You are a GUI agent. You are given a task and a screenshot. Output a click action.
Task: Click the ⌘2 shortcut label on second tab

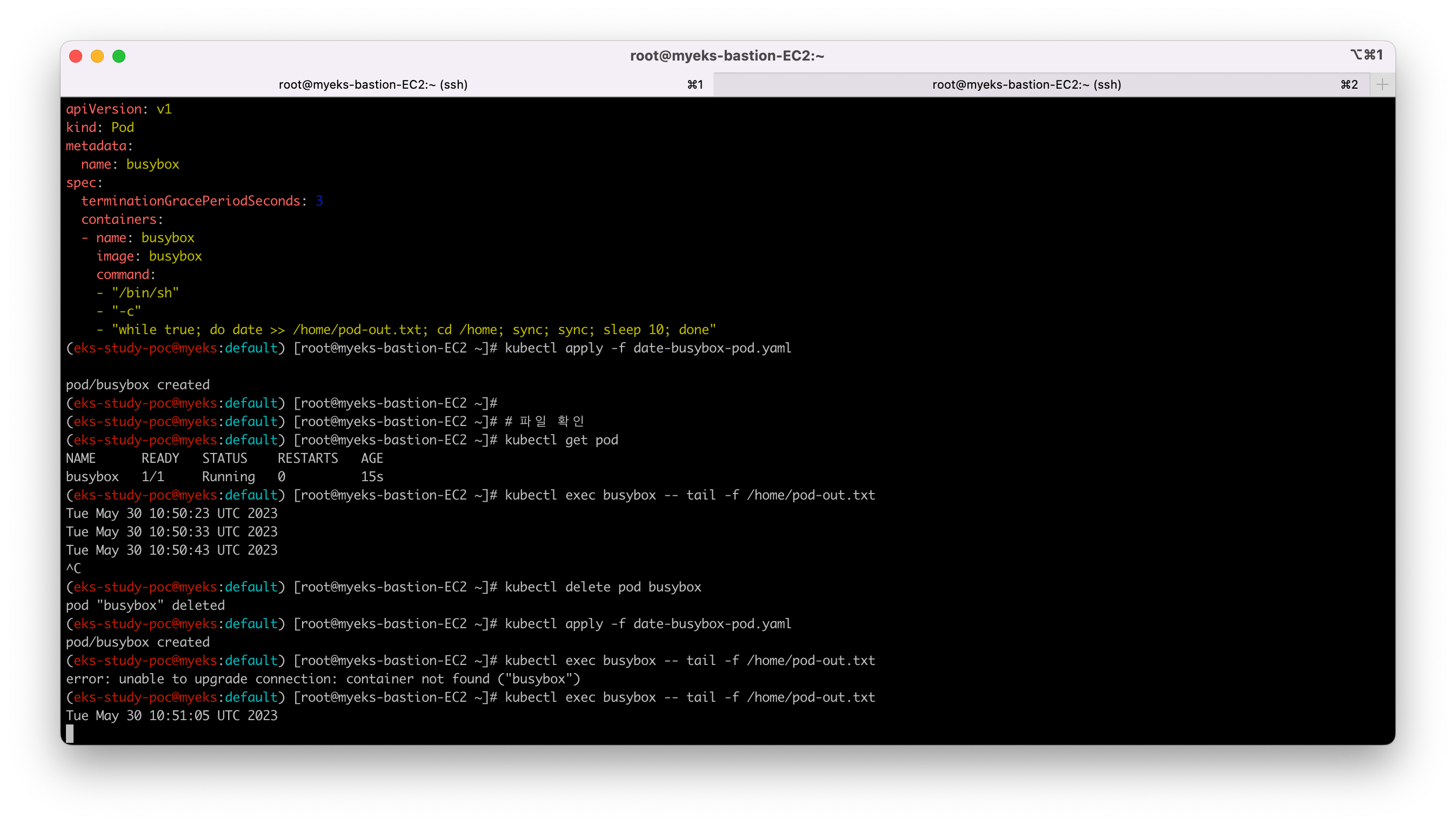point(1349,84)
